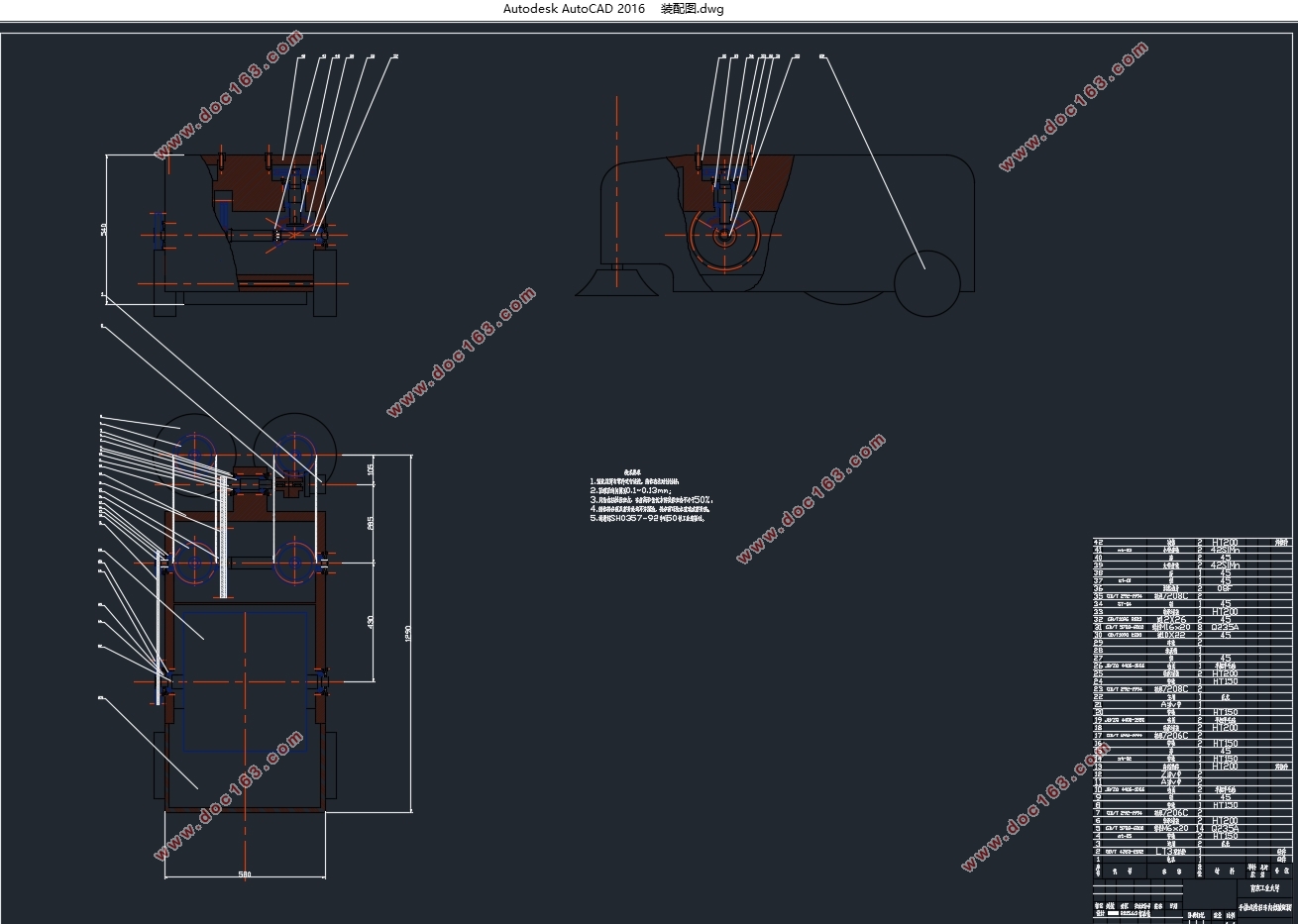The height and width of the screenshot is (924, 1298).
Task: Click the technical requirements heading text
Action: tap(633, 471)
